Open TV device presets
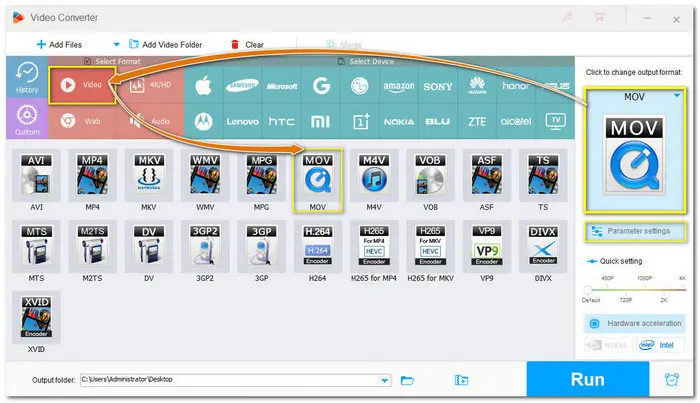 (x=555, y=121)
